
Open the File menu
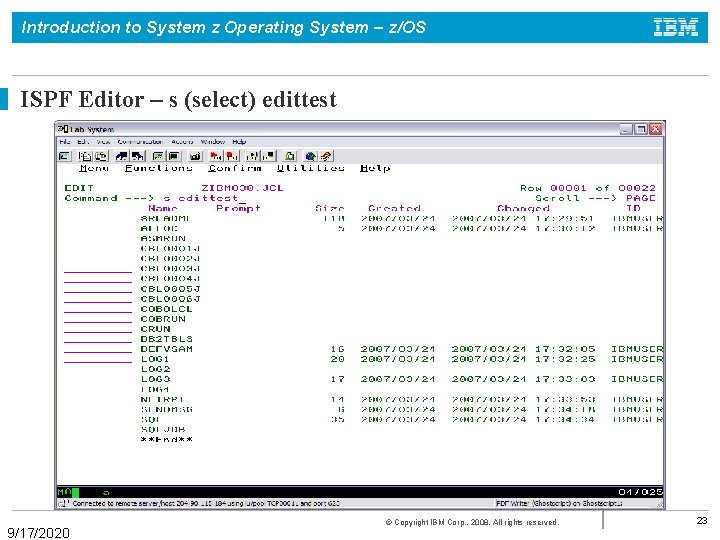coord(65,142)
